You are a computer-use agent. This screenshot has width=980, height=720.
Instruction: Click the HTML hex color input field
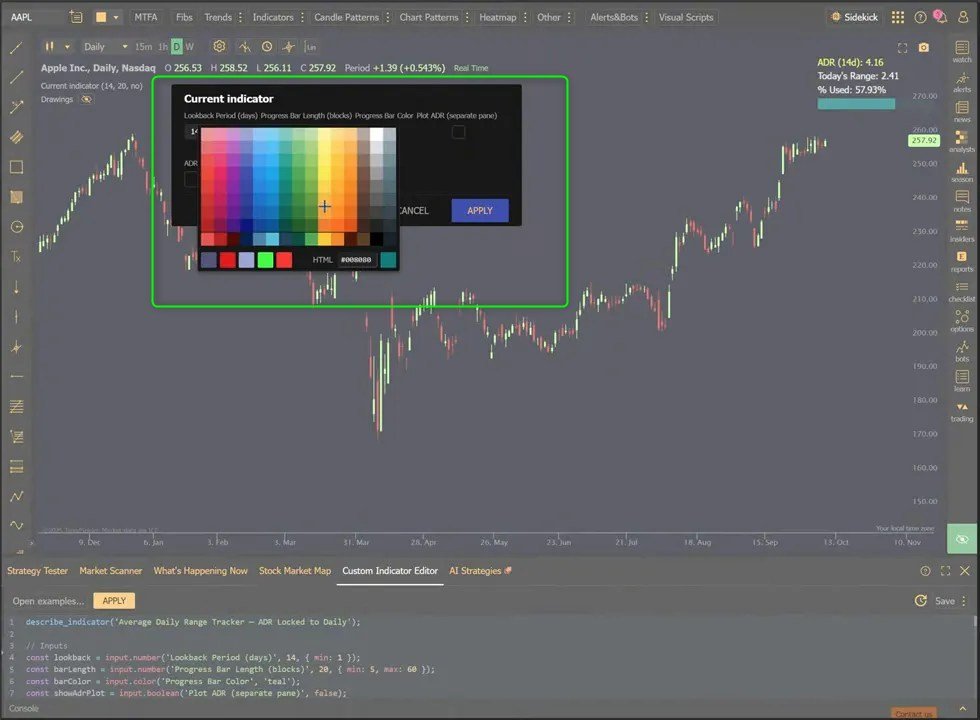point(356,259)
